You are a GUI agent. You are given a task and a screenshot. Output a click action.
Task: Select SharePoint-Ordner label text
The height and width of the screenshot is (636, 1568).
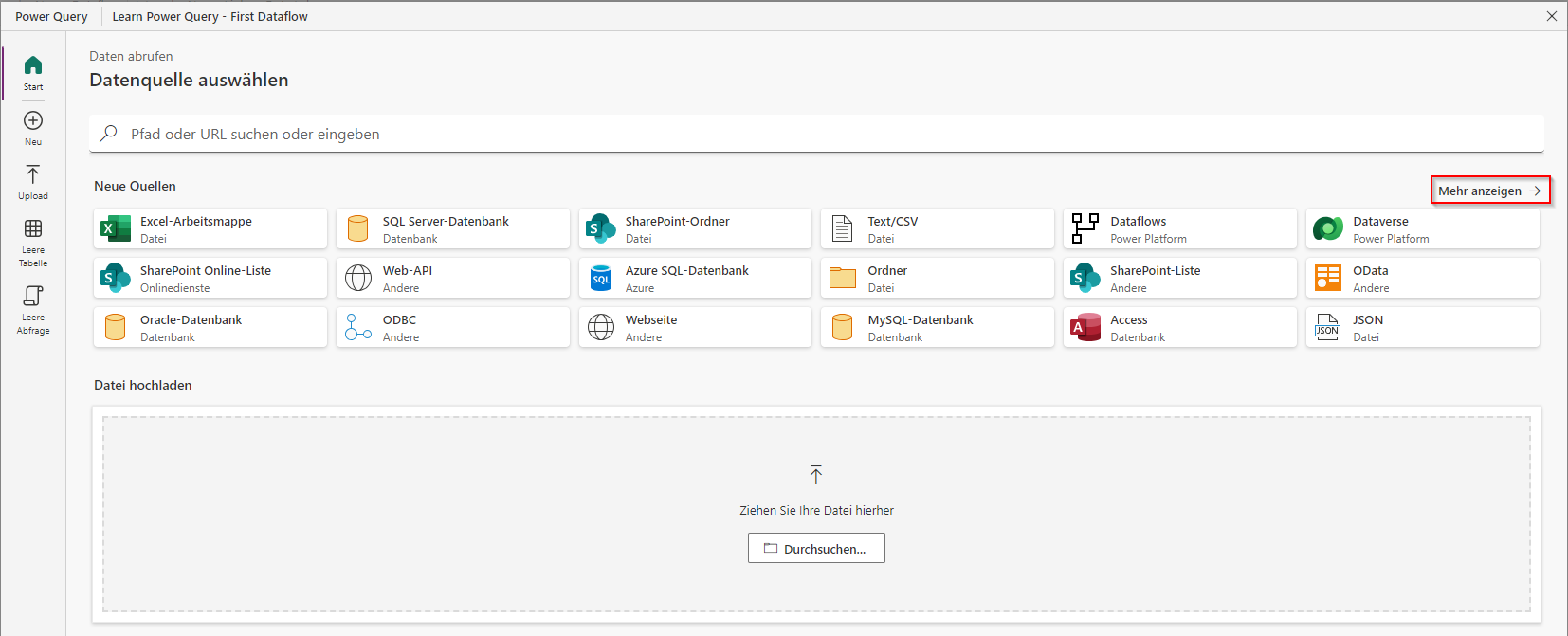(678, 221)
